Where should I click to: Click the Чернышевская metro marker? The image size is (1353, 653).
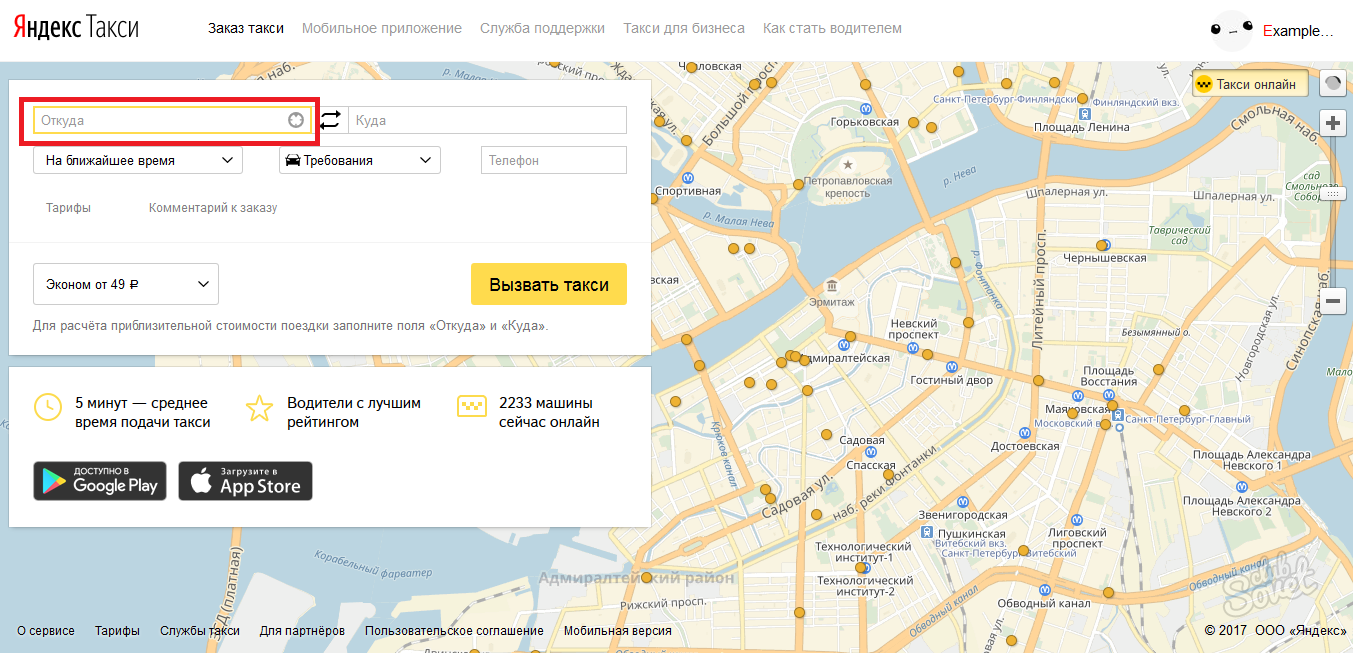1103,244
